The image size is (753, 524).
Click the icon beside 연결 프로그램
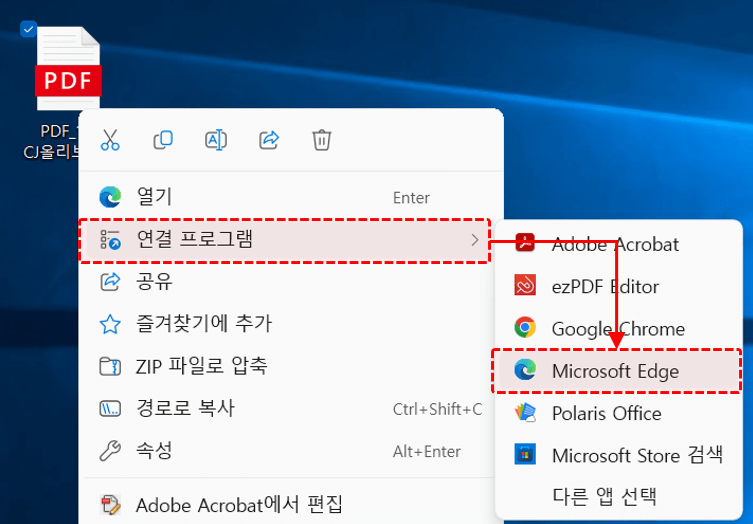pyautogui.click(x=110, y=240)
